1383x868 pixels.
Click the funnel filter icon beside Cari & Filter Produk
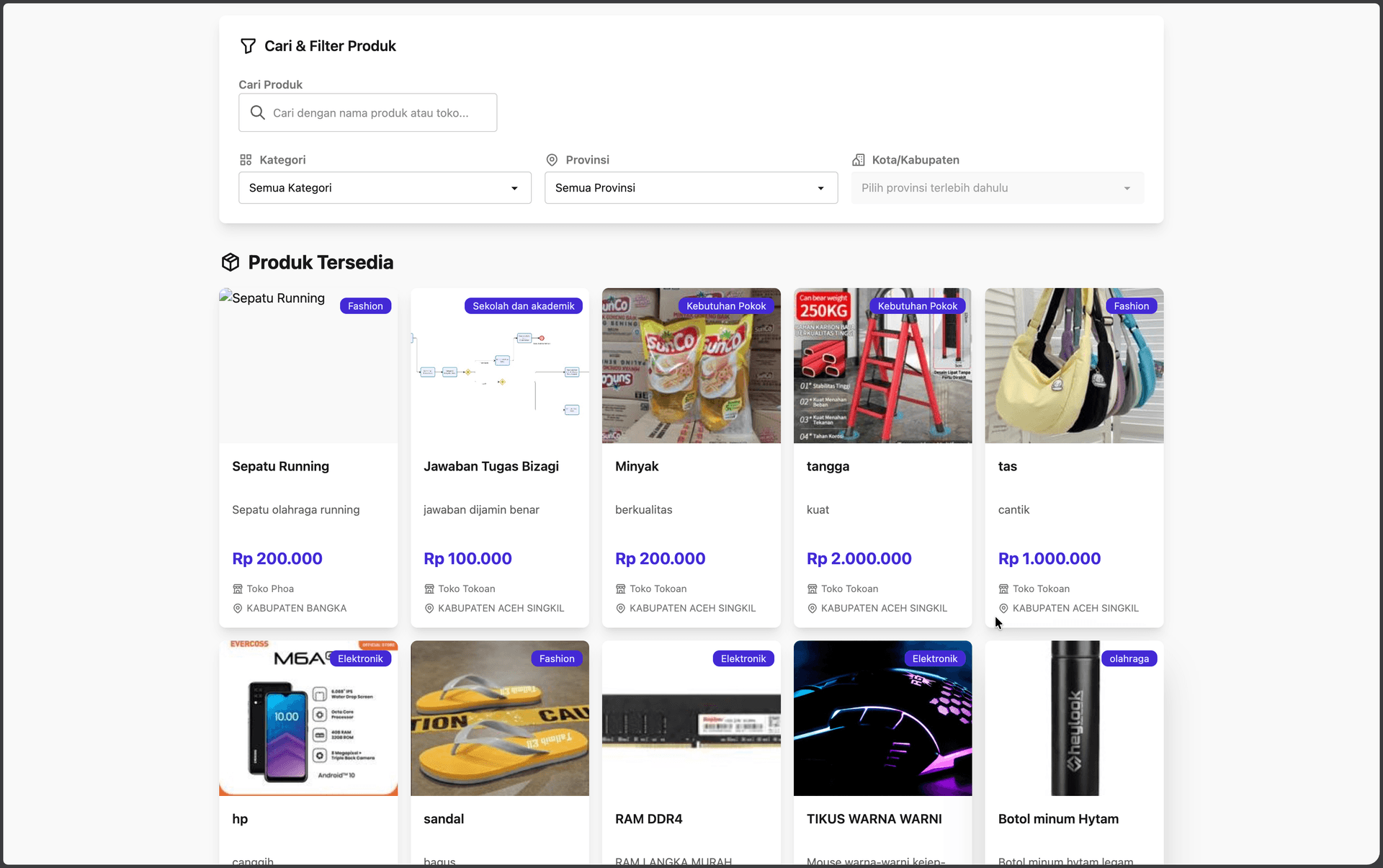pos(248,46)
